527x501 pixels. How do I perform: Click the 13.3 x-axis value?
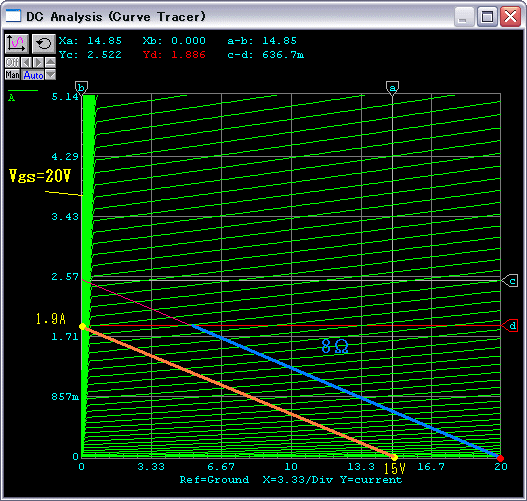361,467
